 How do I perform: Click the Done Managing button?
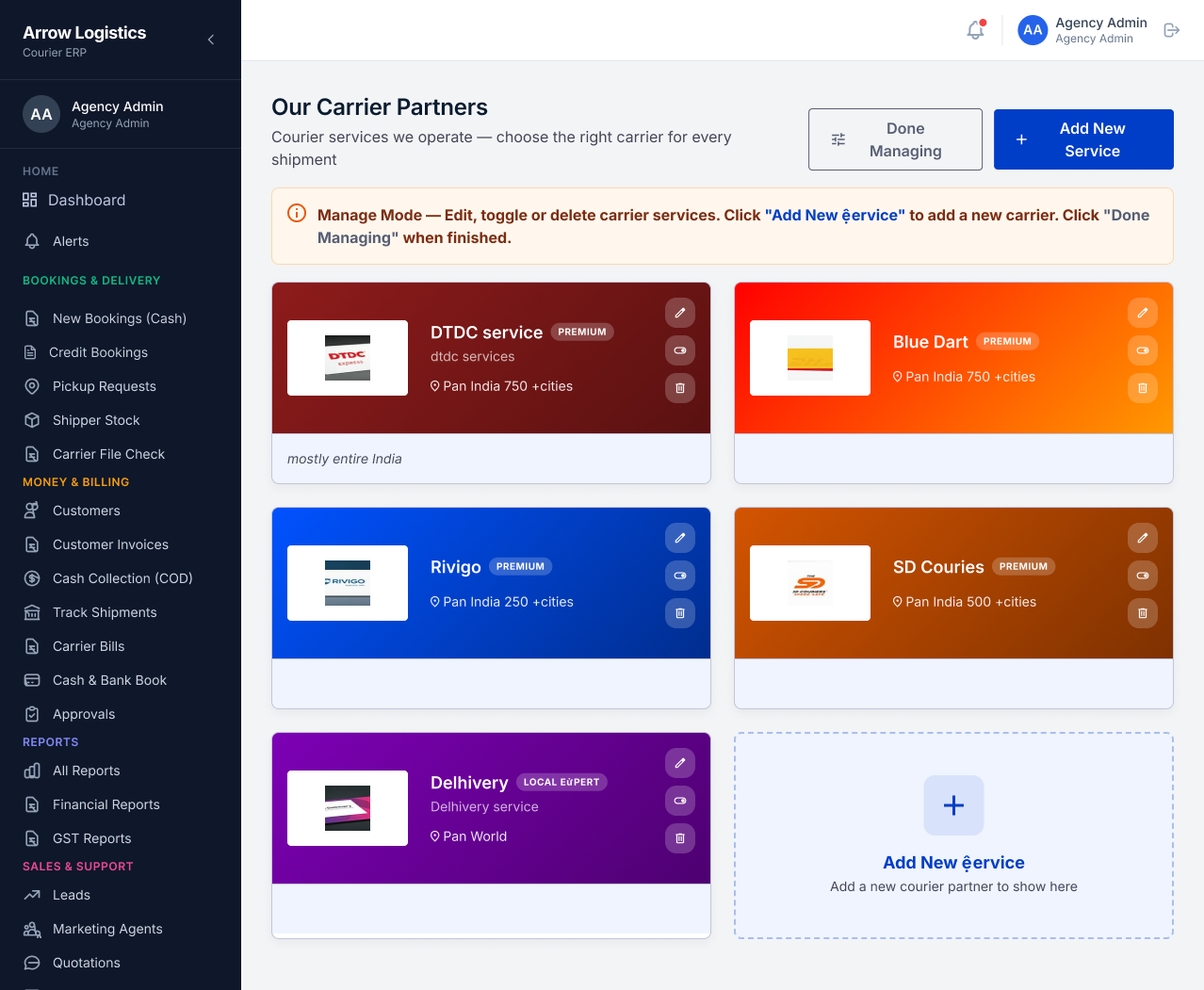pos(895,139)
